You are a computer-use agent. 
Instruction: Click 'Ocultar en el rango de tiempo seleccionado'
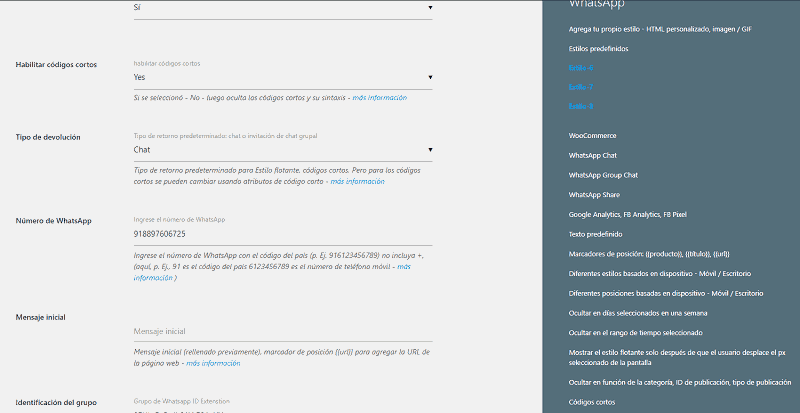pos(636,333)
